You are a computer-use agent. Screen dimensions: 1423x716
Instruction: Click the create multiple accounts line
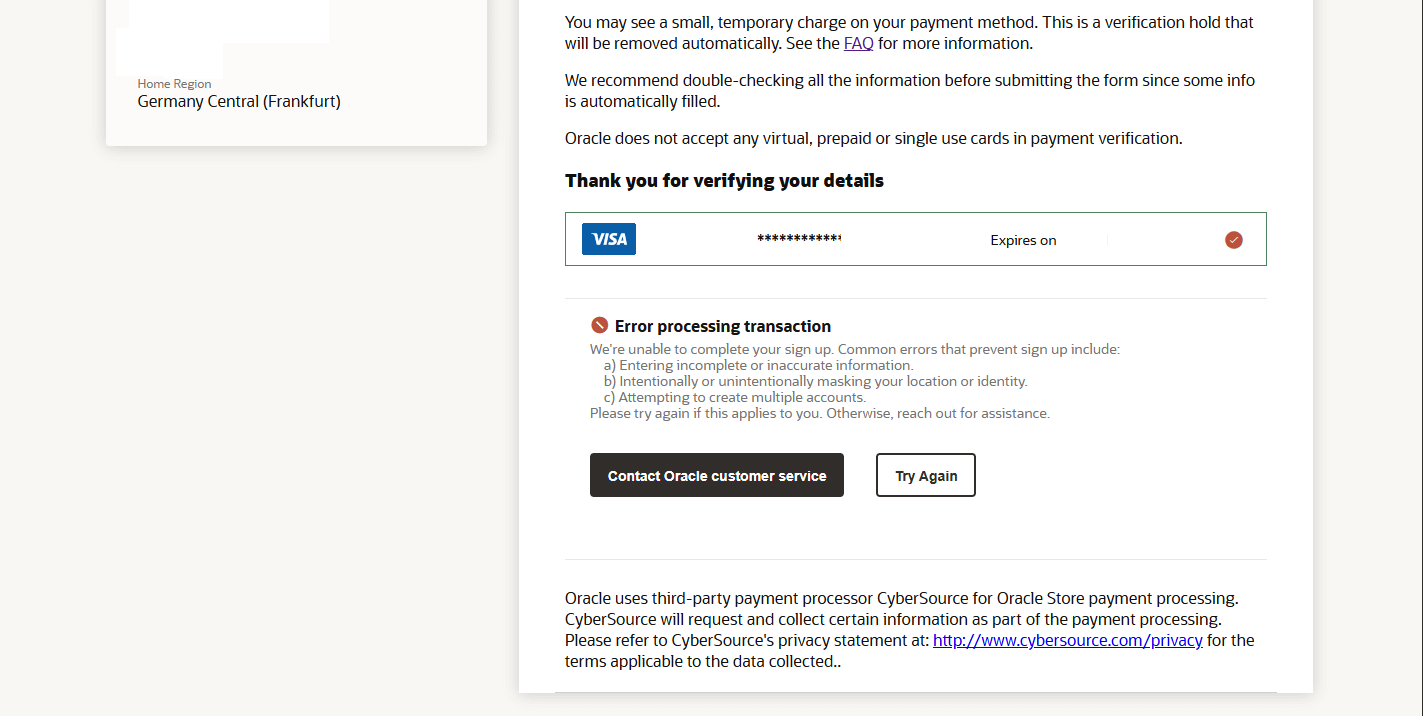point(735,397)
